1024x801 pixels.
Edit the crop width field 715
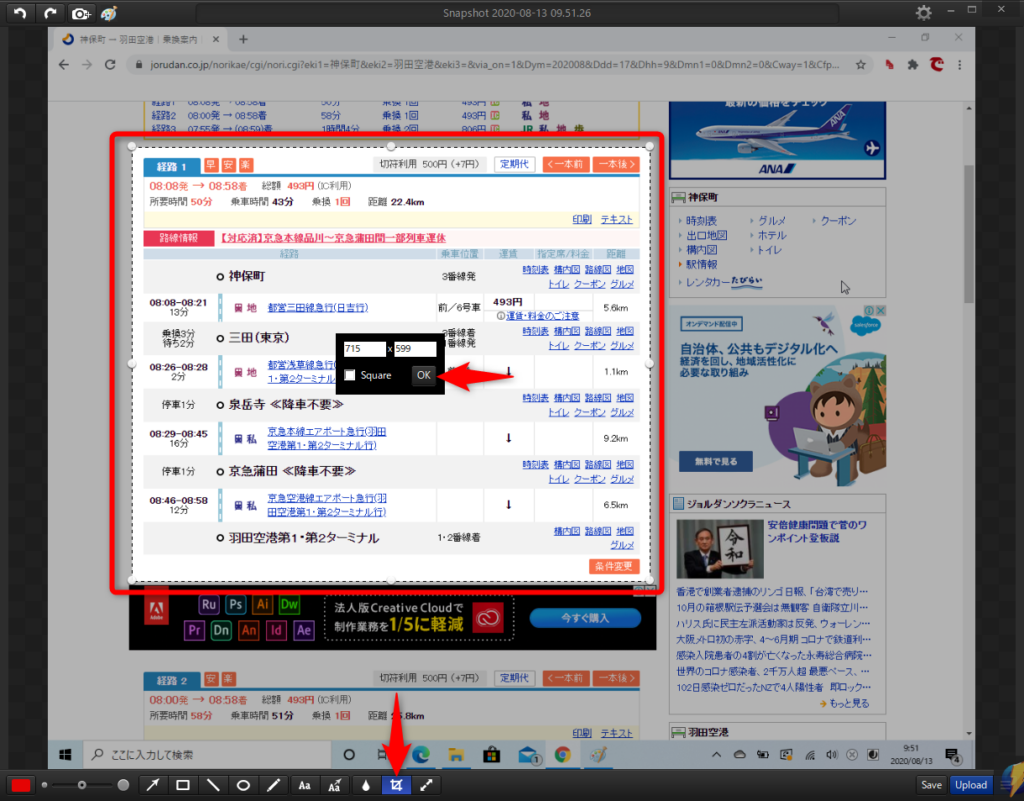click(x=364, y=349)
